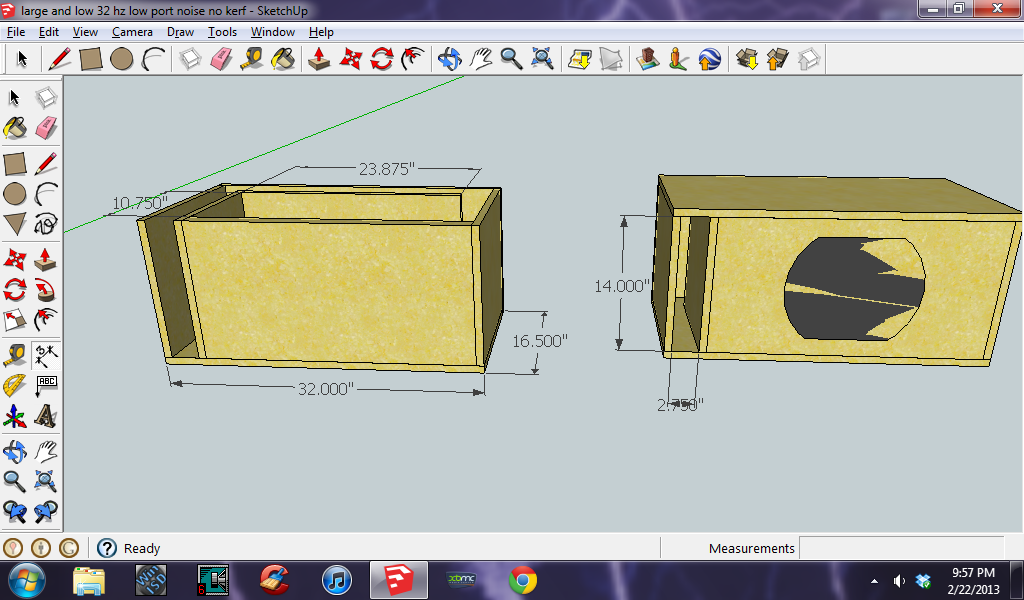Click Preview Model in Google Earth icon
Viewport: 1024px width, 600px height.
(x=710, y=59)
